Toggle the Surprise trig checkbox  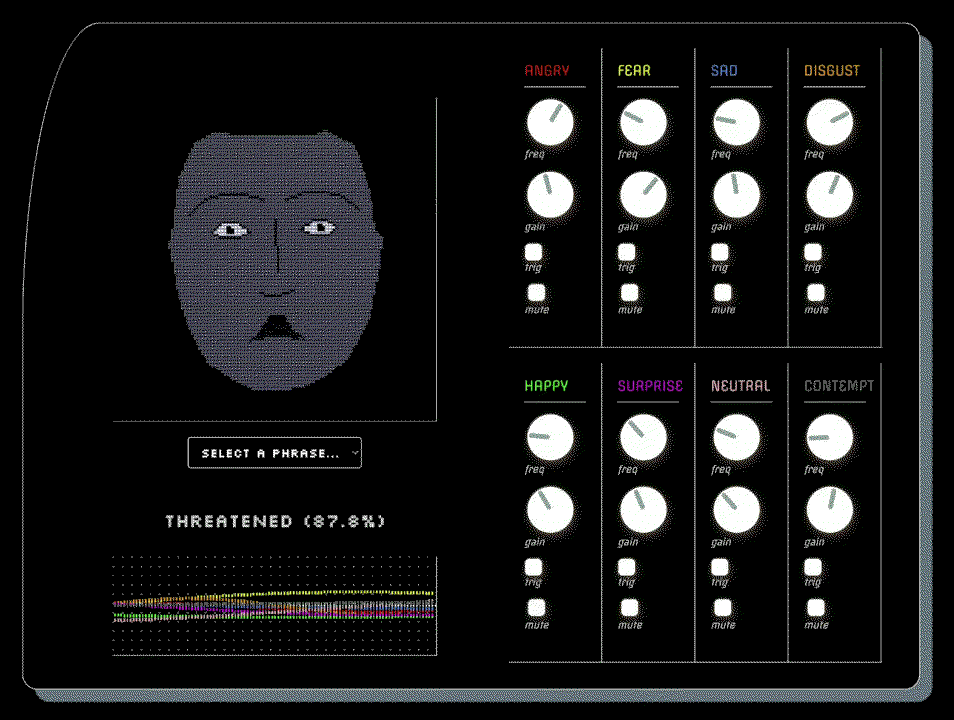click(x=627, y=567)
